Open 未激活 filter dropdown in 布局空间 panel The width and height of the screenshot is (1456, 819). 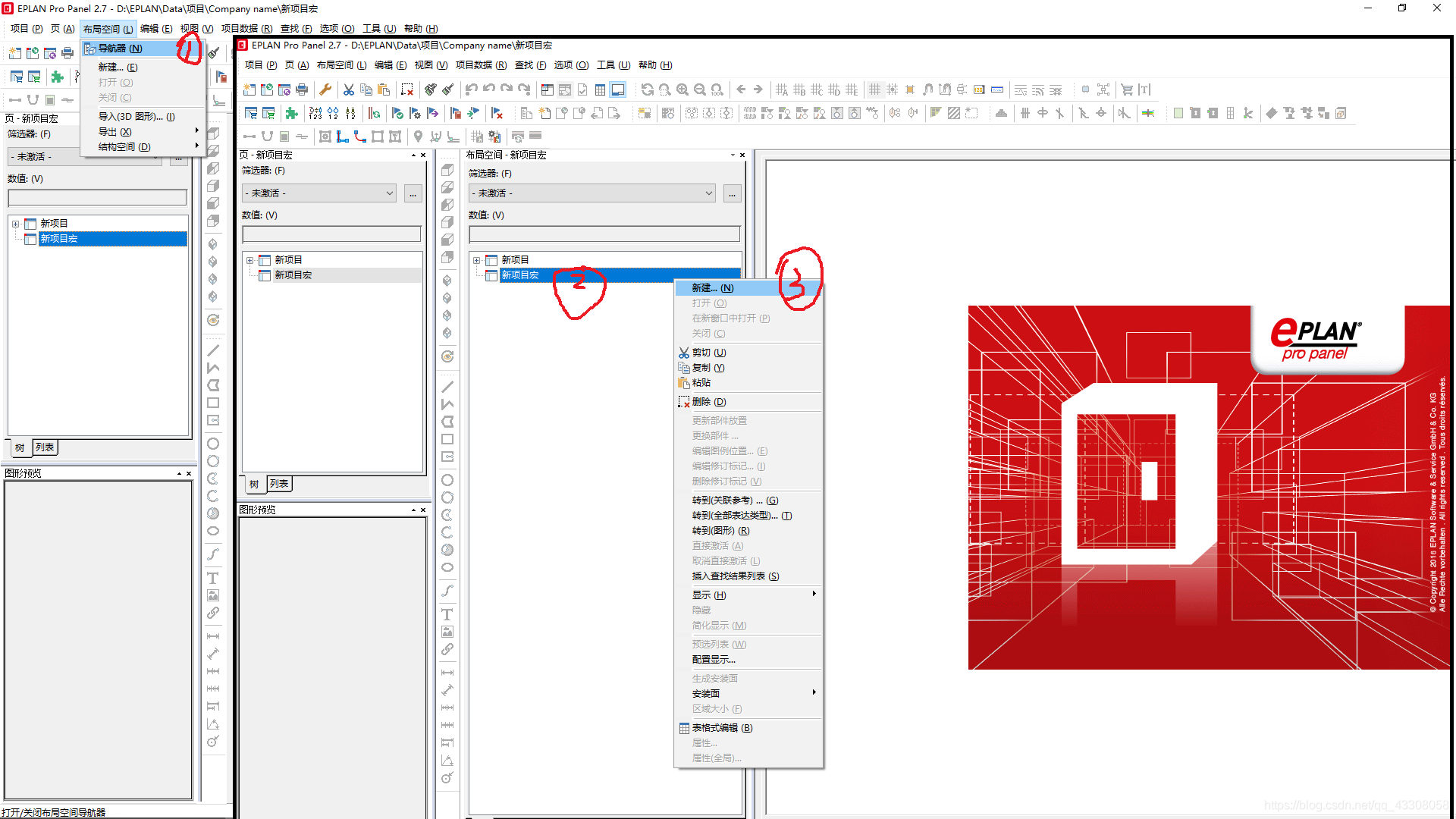tap(593, 193)
